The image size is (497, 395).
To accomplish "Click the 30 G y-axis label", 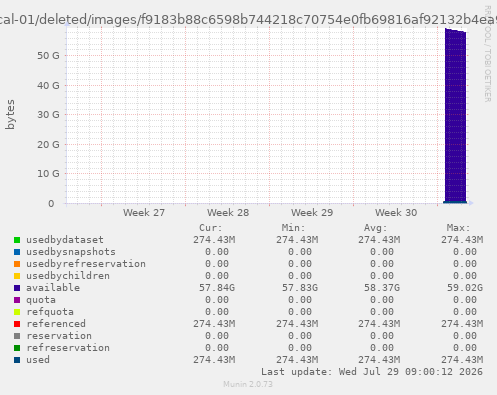I will (x=48, y=115).
